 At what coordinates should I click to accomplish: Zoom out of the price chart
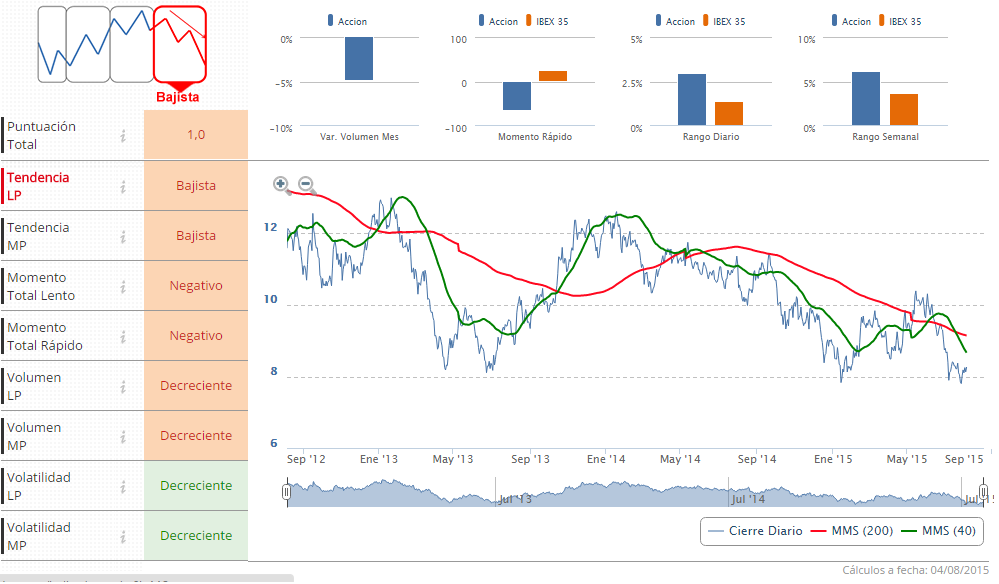307,184
